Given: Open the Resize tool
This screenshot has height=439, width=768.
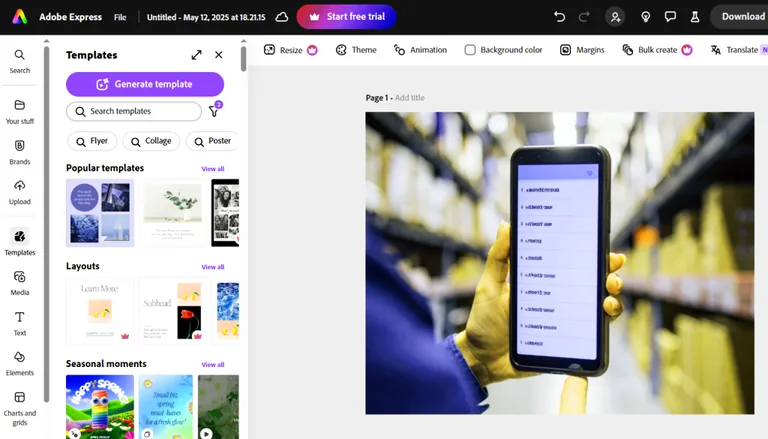Looking at the screenshot, I should click(x=290, y=50).
